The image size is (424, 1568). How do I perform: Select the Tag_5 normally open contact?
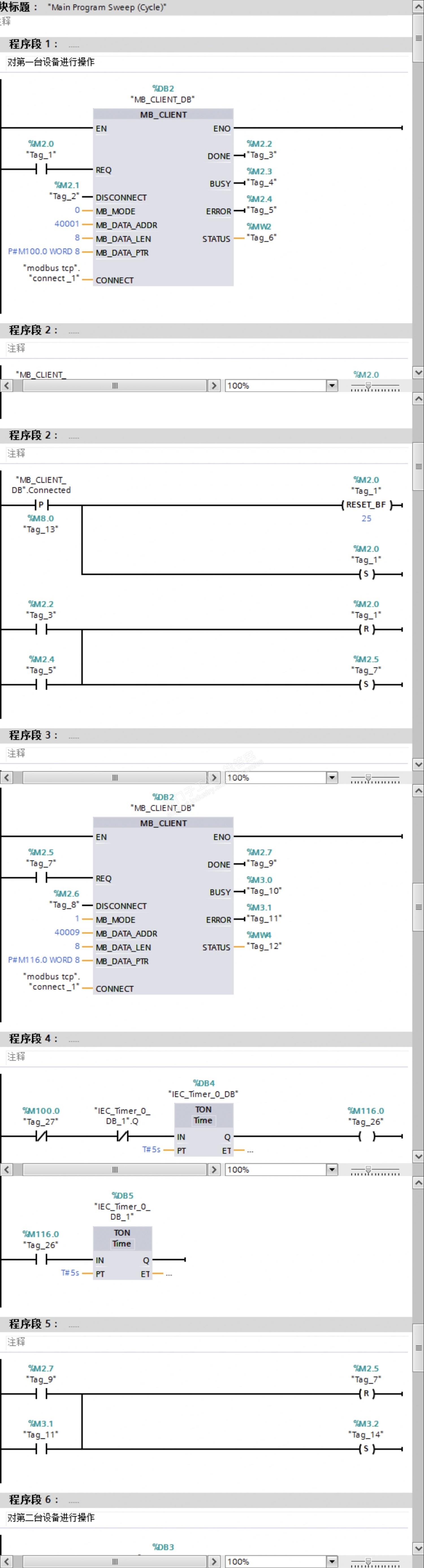(x=41, y=685)
